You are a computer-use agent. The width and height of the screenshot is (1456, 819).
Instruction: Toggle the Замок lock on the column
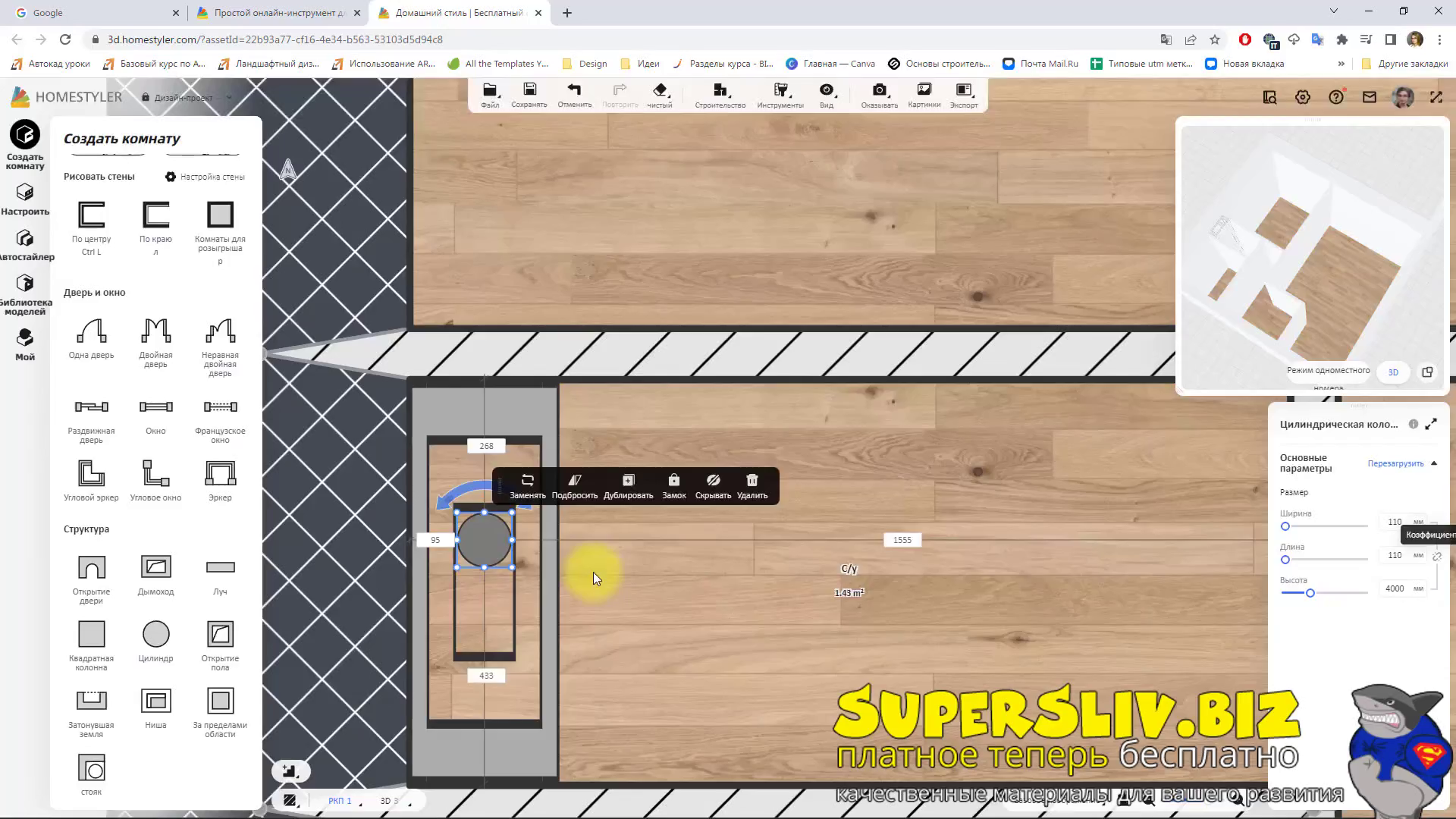pyautogui.click(x=674, y=486)
